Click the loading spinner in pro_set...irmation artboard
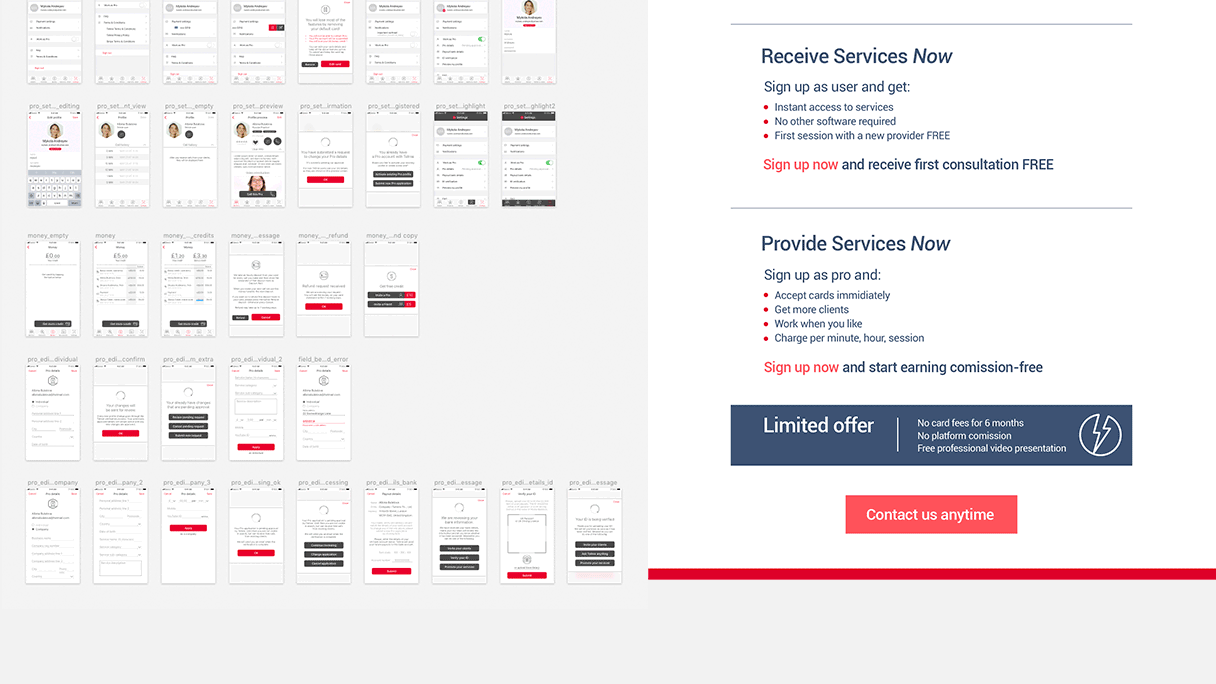Screen dimensions: 1216x684 (324, 143)
